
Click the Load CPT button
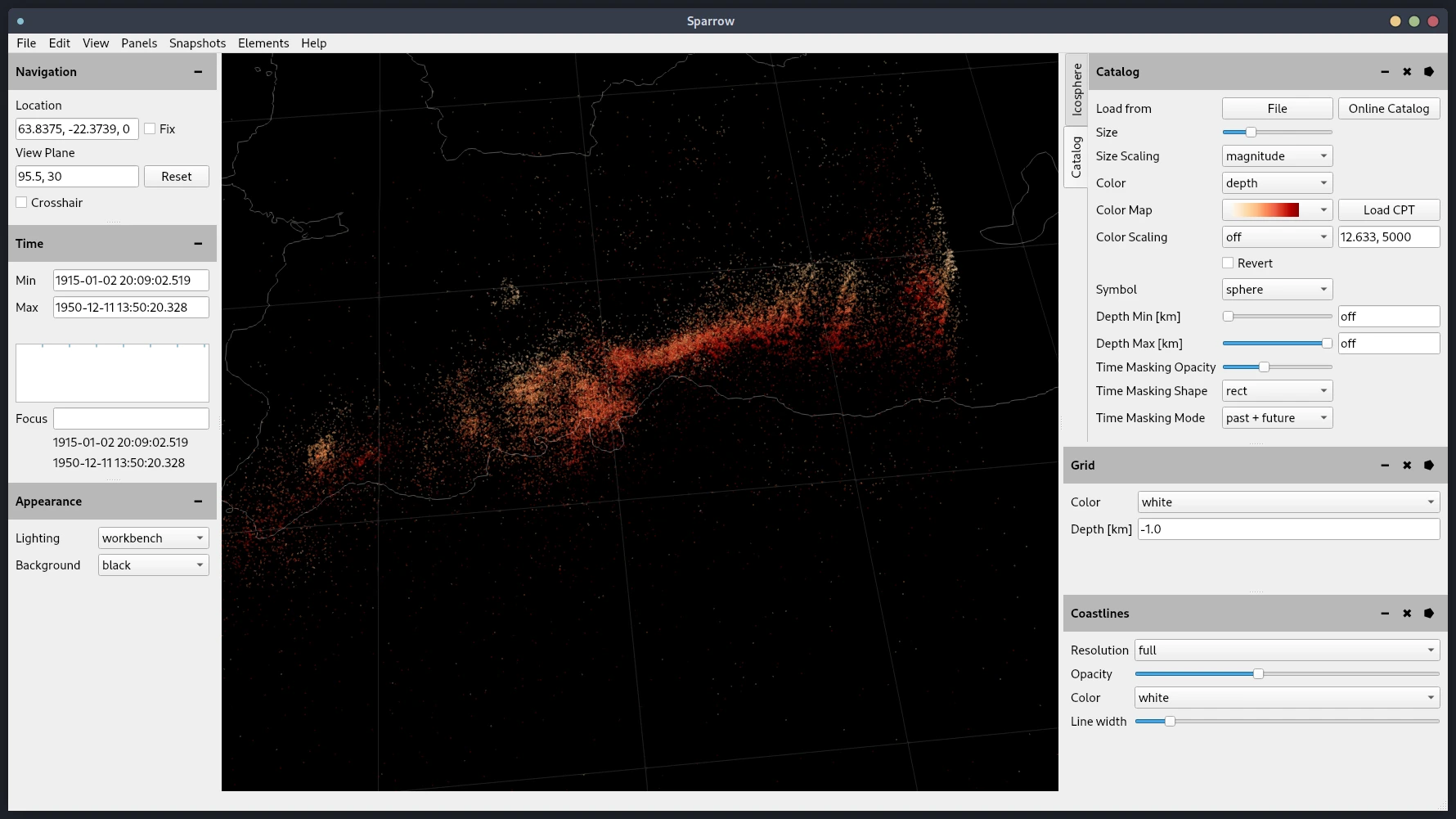(x=1389, y=210)
